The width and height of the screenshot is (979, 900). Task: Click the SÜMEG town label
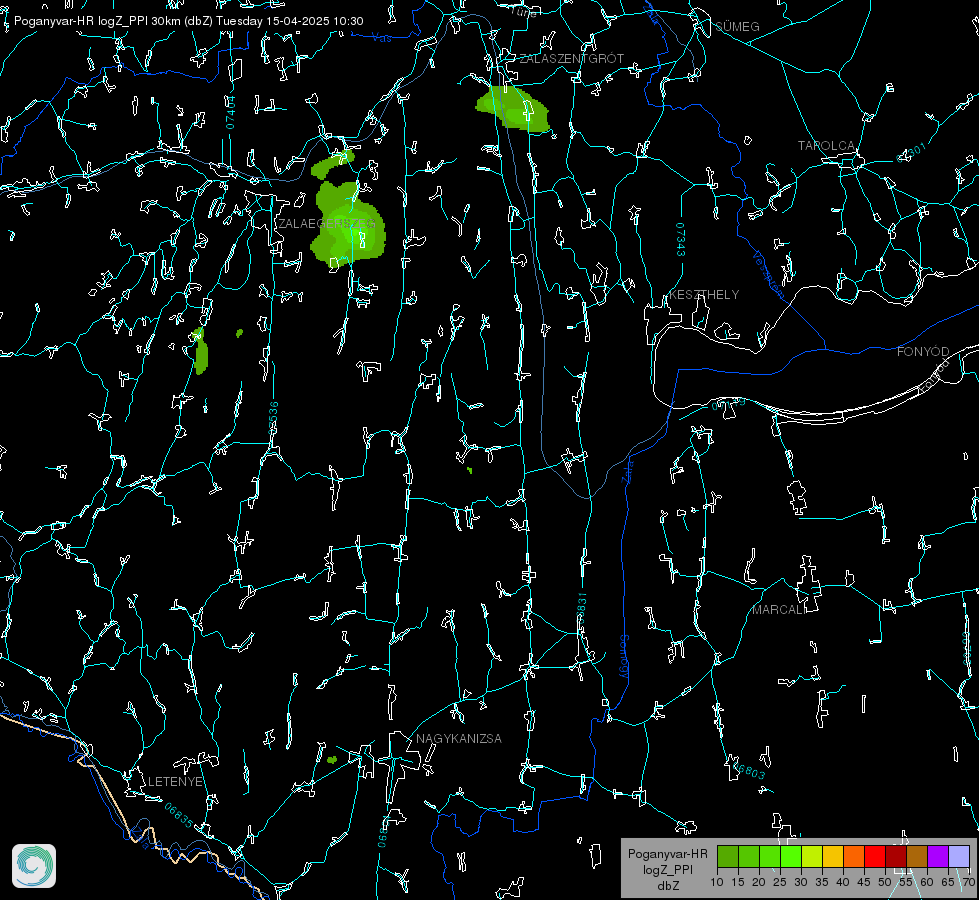737,27
